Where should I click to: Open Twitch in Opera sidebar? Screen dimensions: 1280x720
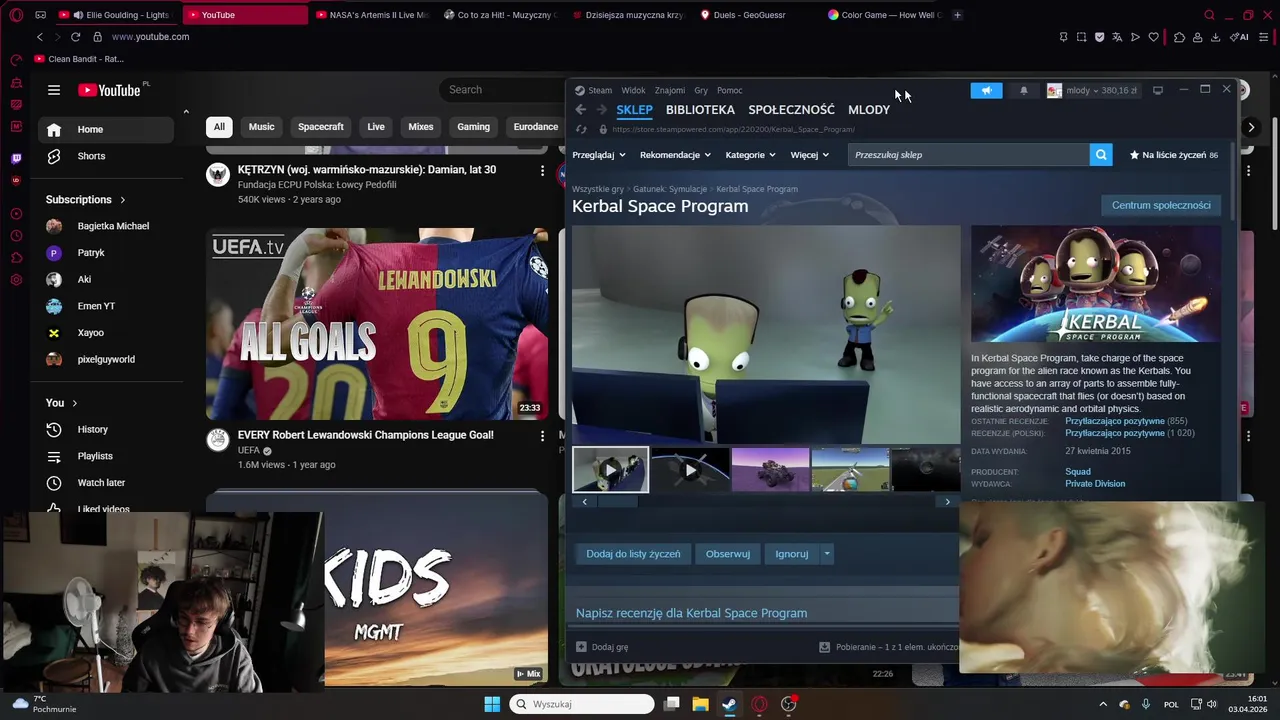tap(16, 159)
